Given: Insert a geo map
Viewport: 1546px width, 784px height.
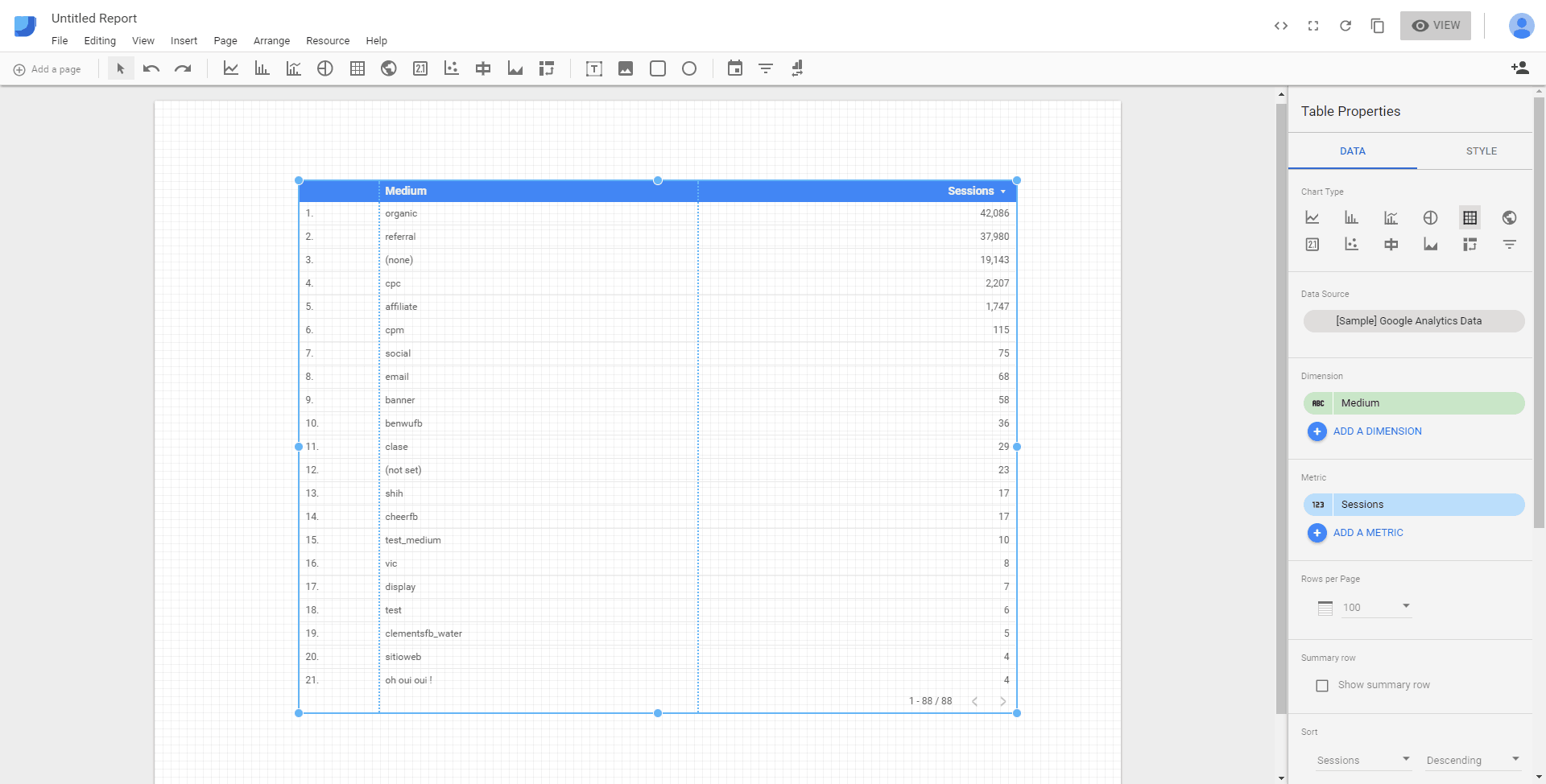Looking at the screenshot, I should pos(388,68).
